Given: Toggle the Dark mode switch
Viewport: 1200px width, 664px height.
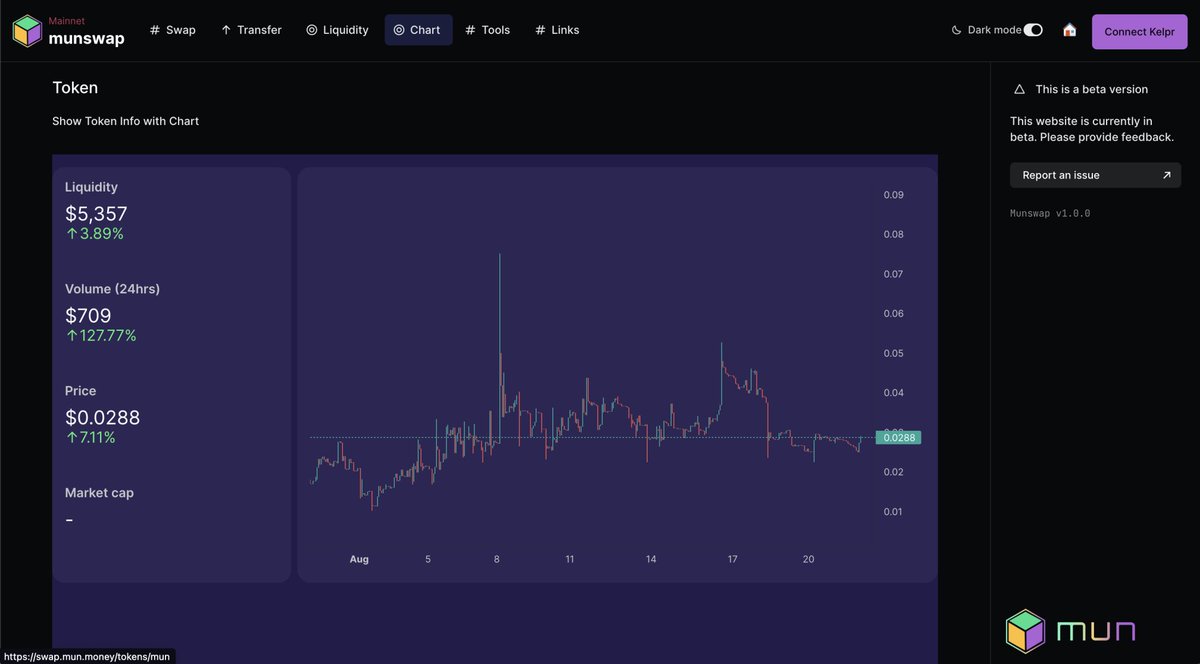Looking at the screenshot, I should click(x=1034, y=30).
